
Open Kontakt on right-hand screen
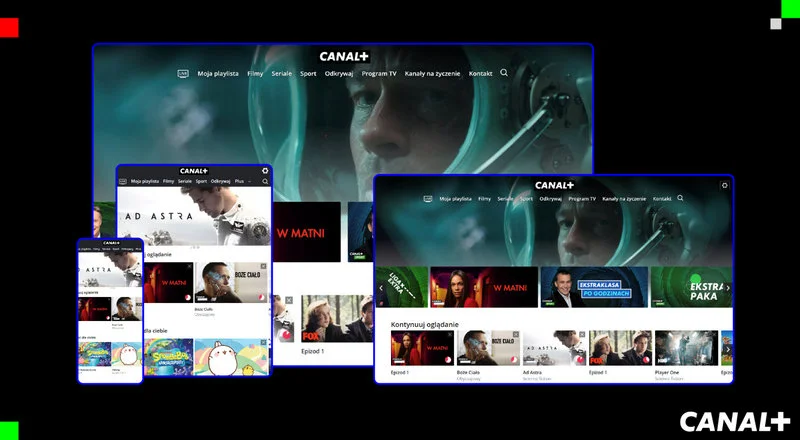(662, 199)
